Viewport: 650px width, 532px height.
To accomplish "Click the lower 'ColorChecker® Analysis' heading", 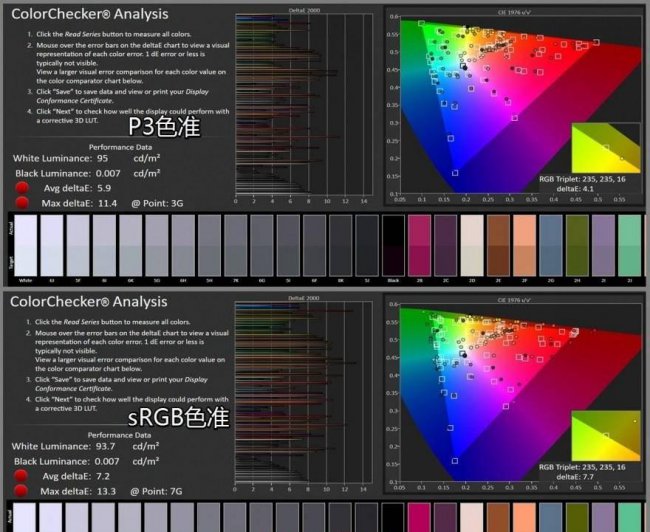I will click(x=89, y=301).
